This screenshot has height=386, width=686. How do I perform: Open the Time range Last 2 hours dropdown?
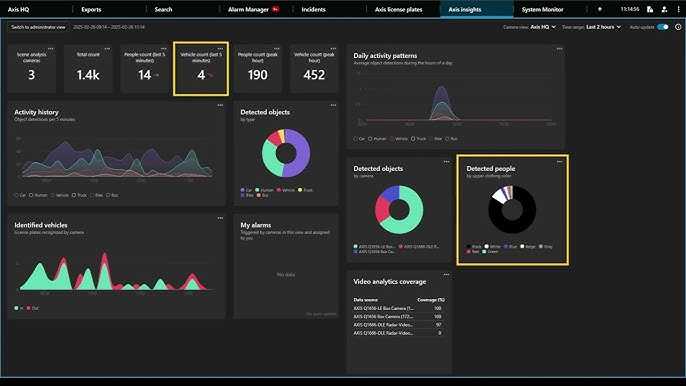603,27
